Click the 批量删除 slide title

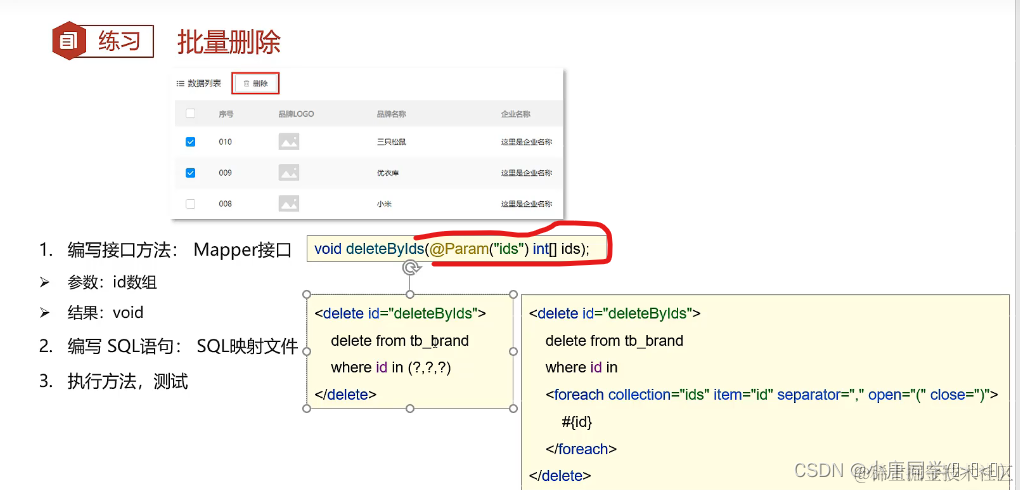point(229,42)
